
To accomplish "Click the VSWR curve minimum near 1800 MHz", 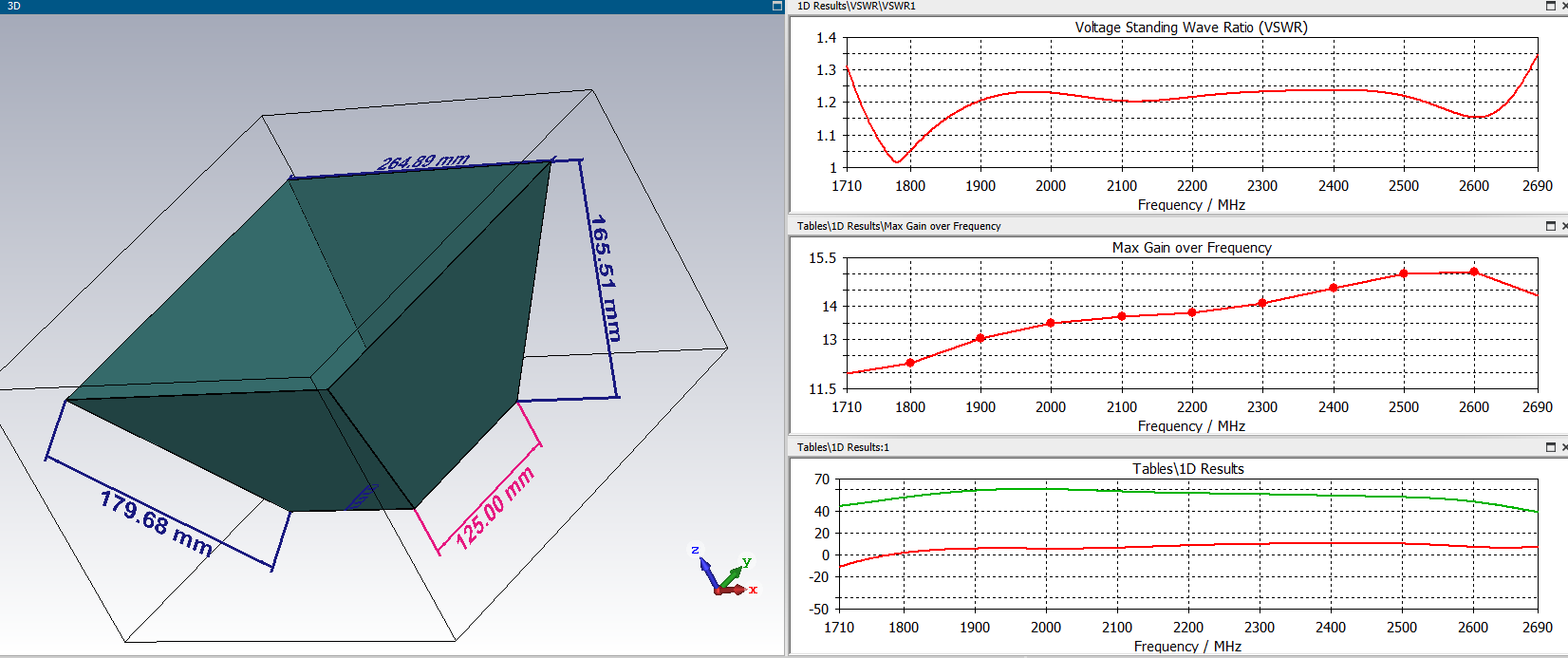I will point(896,161).
